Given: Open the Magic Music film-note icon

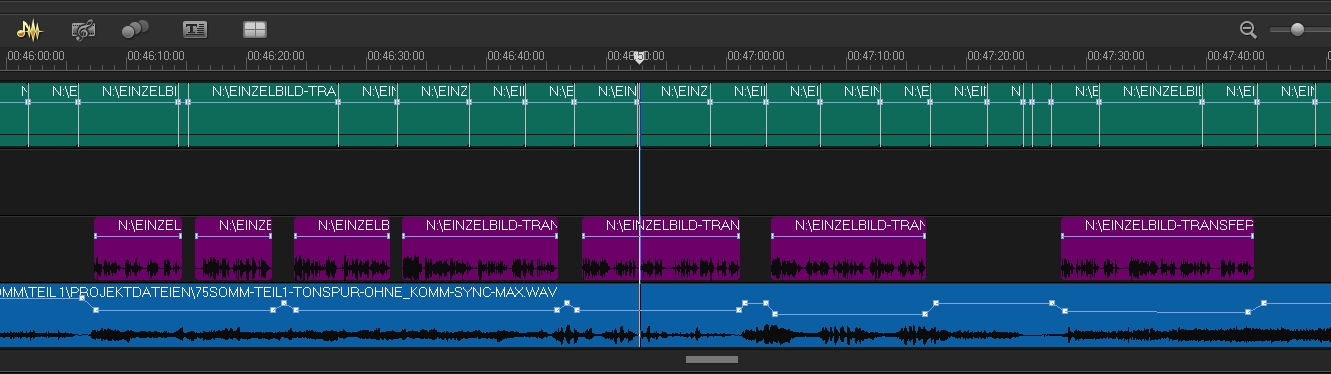Looking at the screenshot, I should click(84, 30).
